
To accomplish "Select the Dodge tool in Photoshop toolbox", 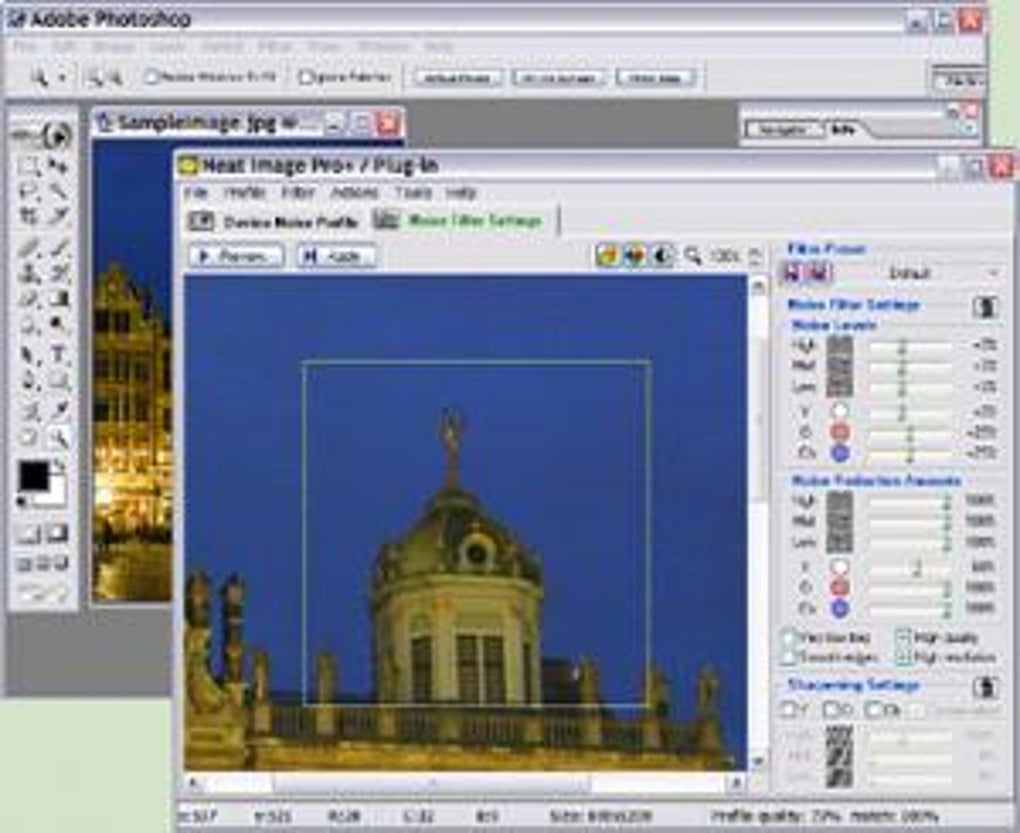I will pos(59,323).
